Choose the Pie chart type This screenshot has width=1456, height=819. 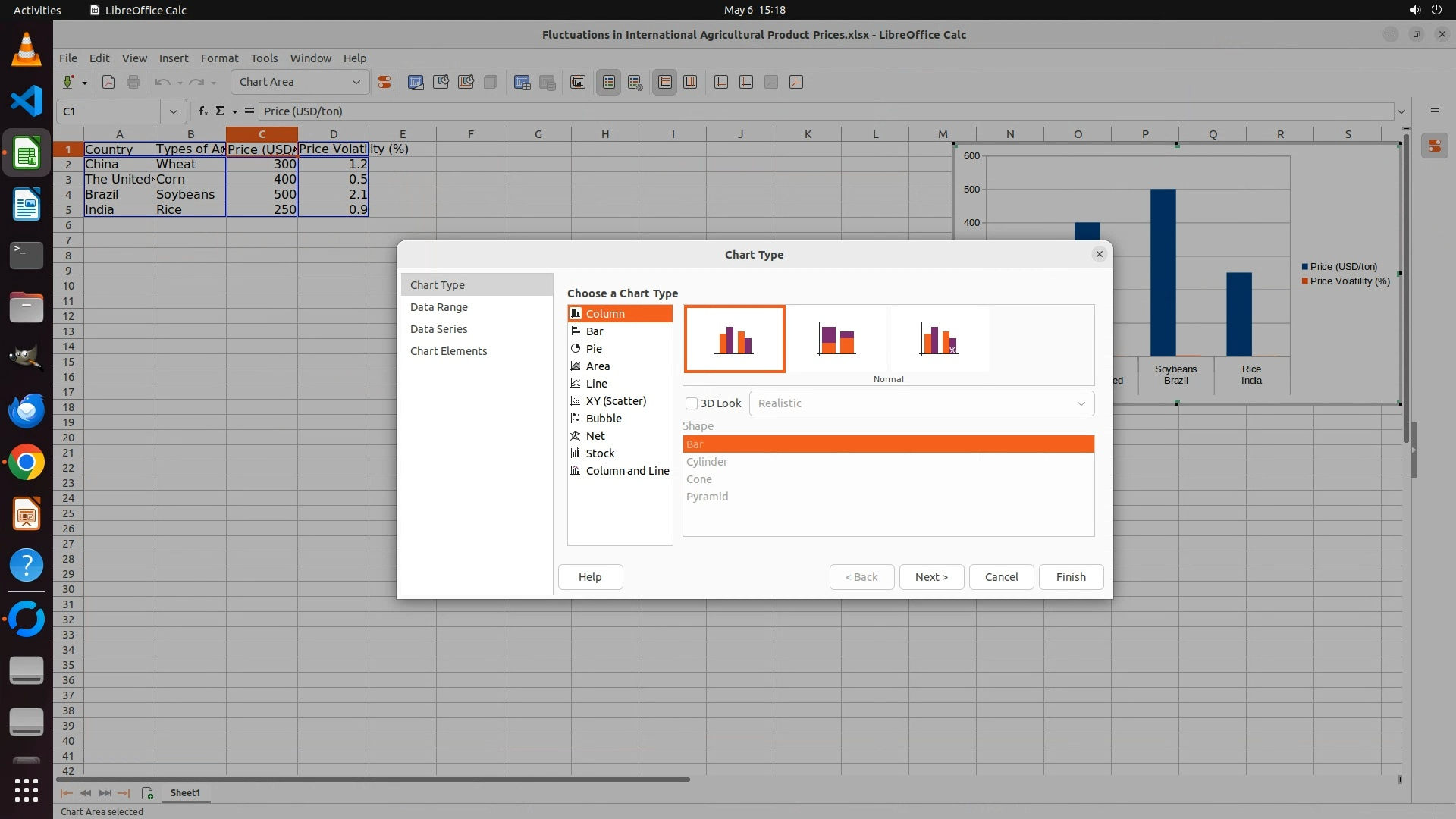point(593,349)
